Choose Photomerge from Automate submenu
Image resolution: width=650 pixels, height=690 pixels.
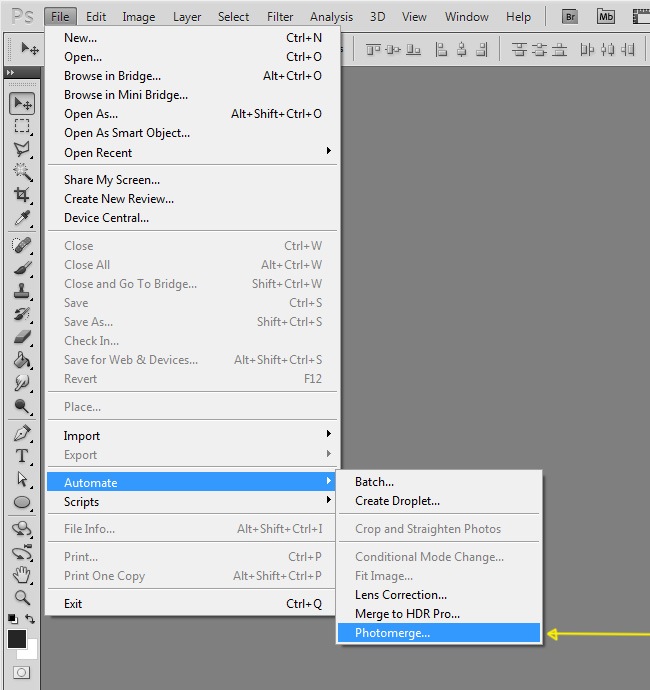tap(439, 633)
